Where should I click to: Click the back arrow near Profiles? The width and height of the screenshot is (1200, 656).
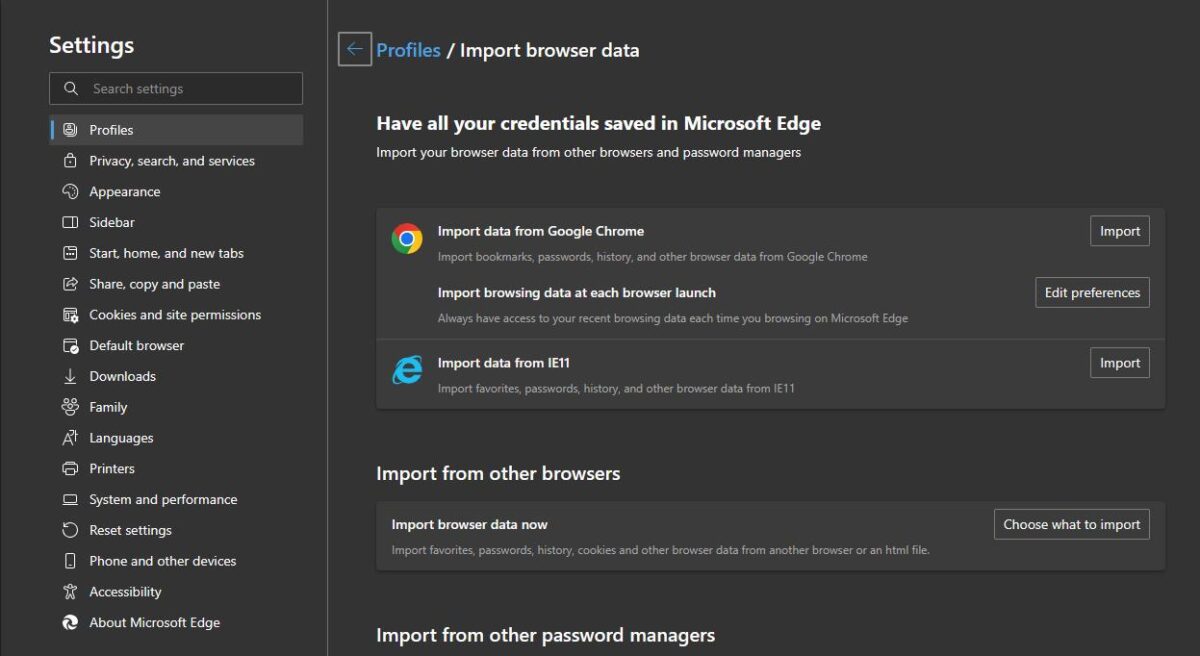[354, 49]
